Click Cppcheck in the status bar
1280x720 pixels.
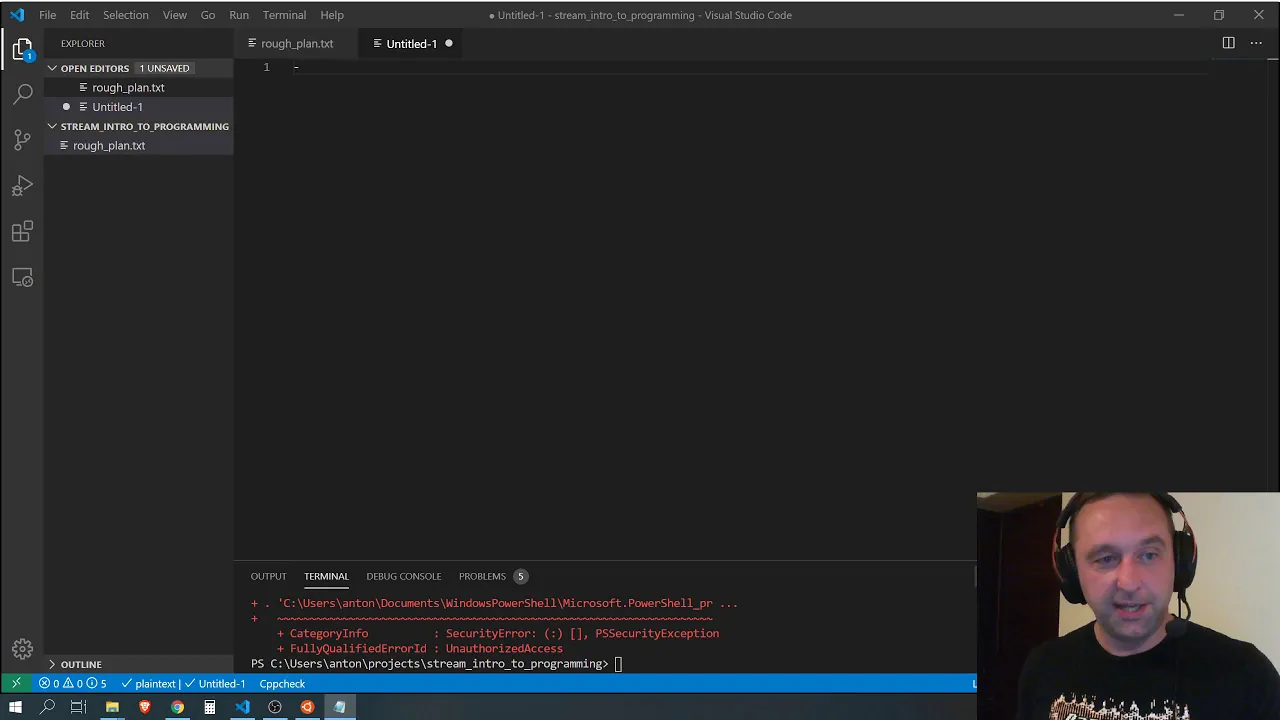(282, 684)
